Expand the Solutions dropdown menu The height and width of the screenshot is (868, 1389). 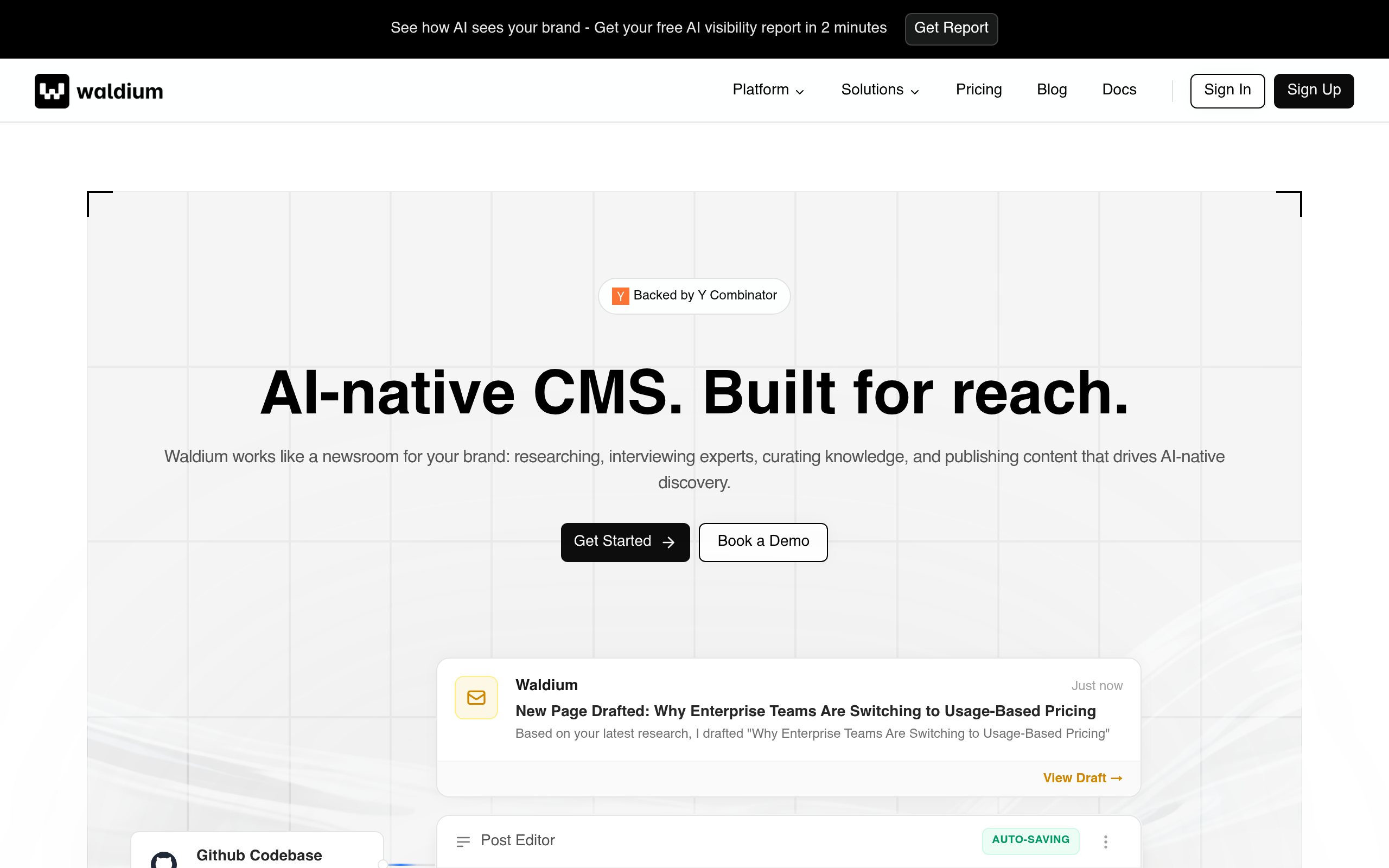pyautogui.click(x=880, y=90)
